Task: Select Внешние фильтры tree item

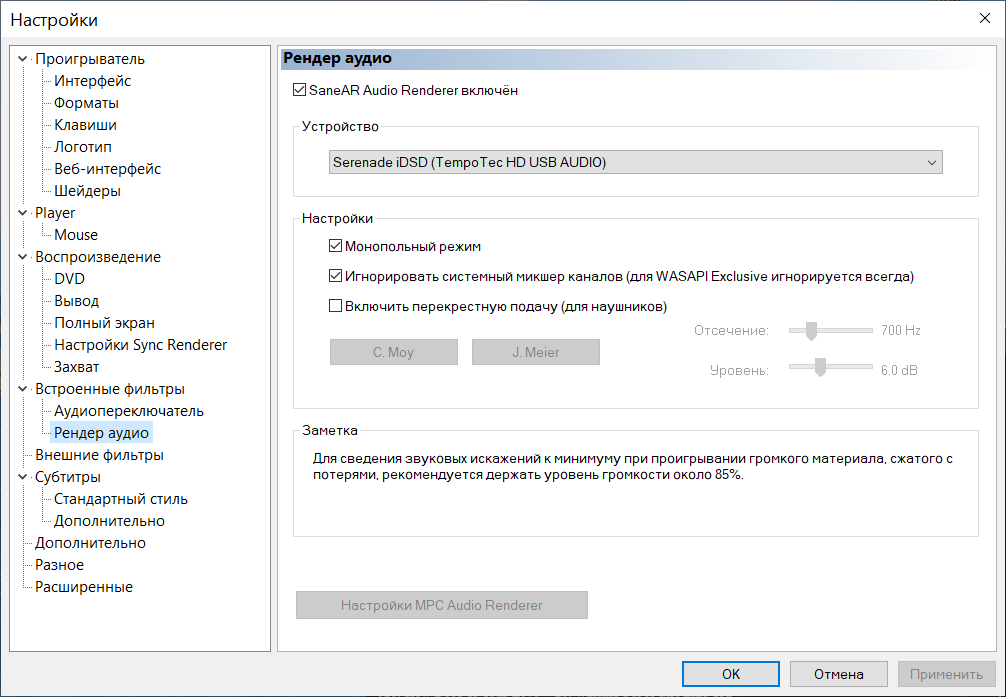Action: [99, 455]
